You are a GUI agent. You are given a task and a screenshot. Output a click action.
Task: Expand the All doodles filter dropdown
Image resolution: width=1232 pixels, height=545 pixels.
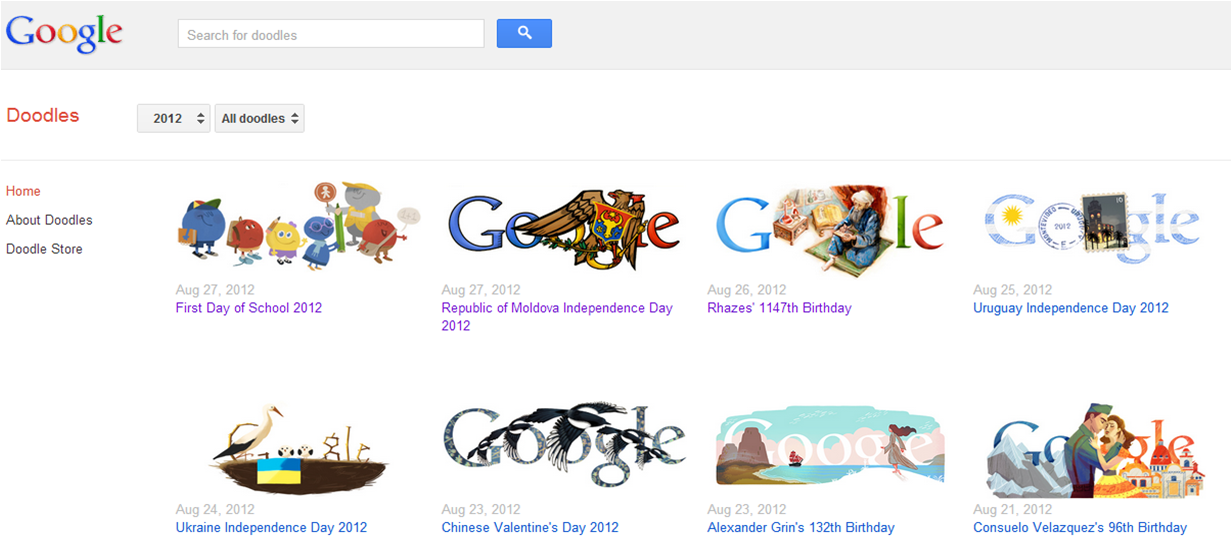260,118
